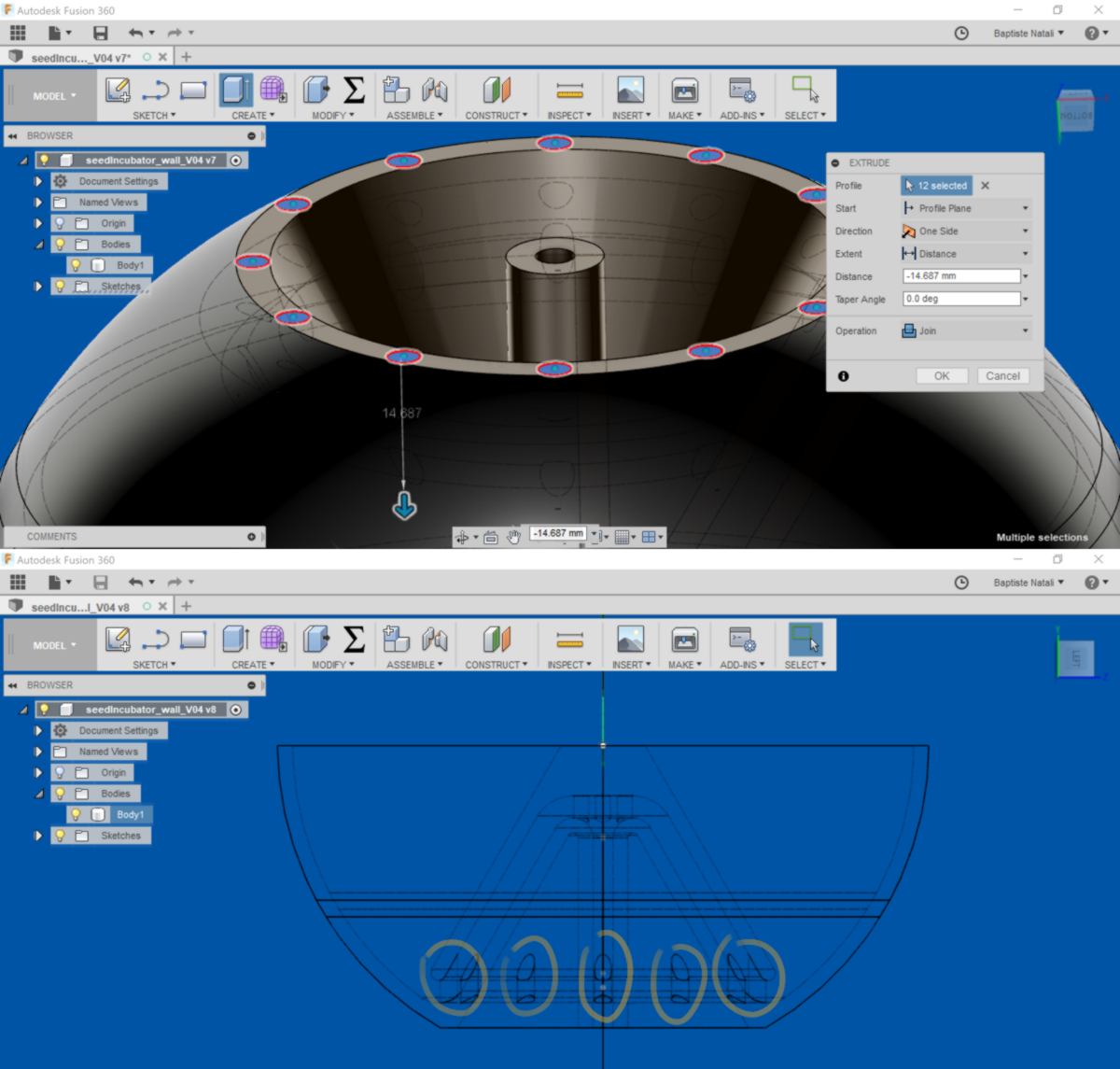Click 3D Print Make icon in v7 window
This screenshot has width=1120, height=1069.
684,90
